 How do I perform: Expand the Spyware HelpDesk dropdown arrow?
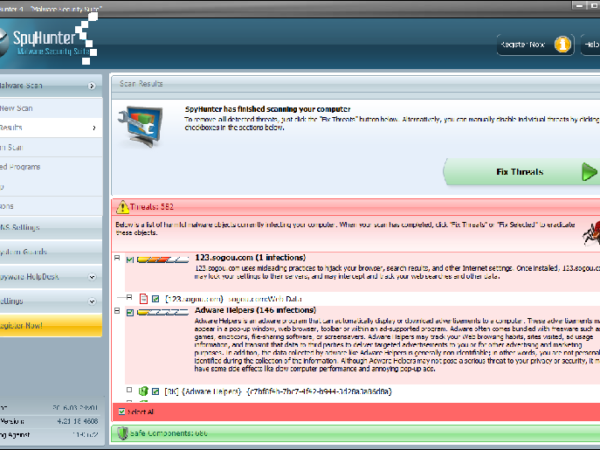point(92,277)
